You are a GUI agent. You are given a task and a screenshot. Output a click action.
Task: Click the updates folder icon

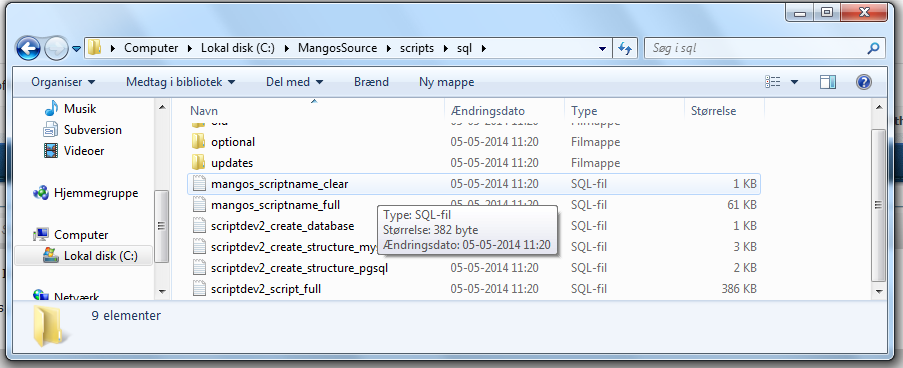pos(199,163)
